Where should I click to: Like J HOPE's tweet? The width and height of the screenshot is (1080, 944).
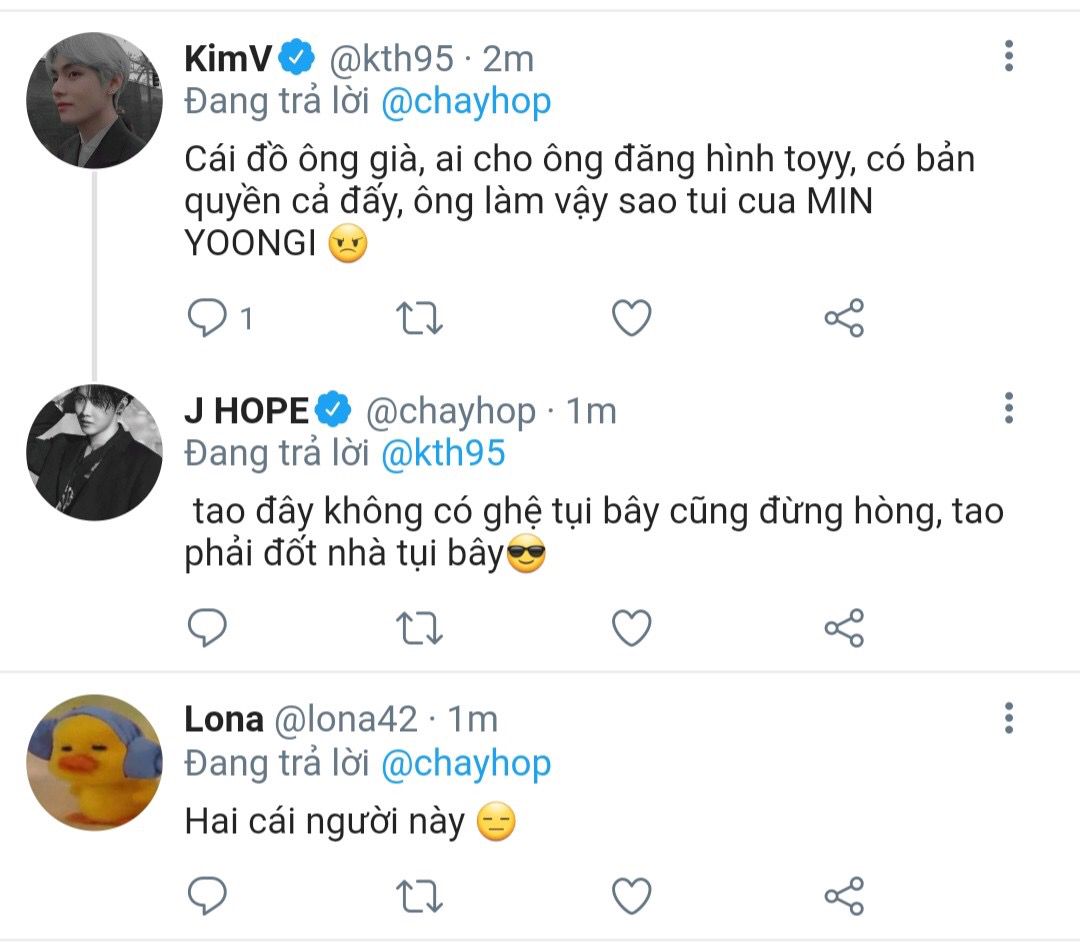point(632,628)
